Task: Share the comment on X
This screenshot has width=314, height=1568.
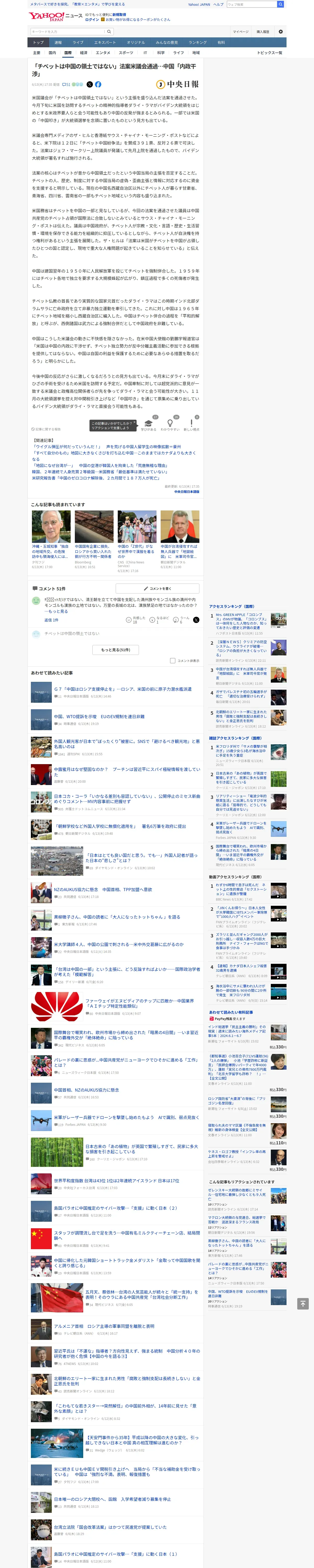Action: coord(196,620)
